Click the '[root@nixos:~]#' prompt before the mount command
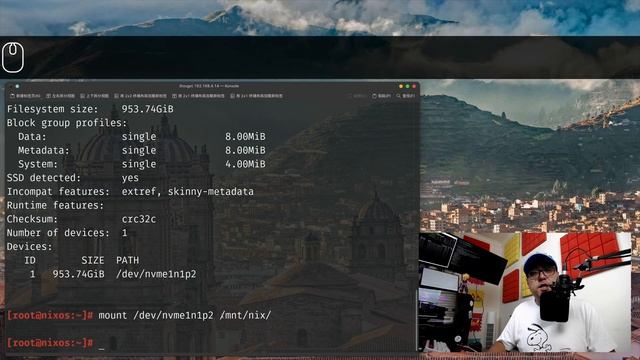Viewport: 640px width, 360px height. 50,316
